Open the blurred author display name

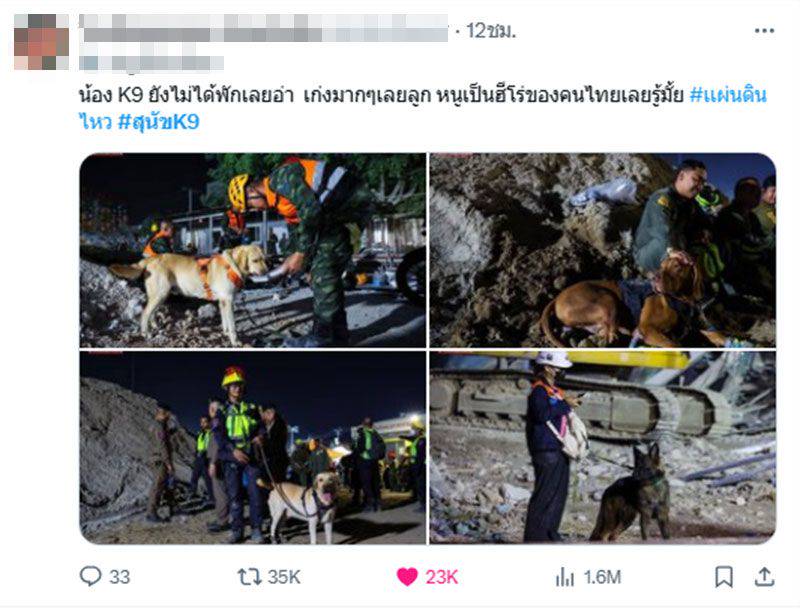coord(264,28)
